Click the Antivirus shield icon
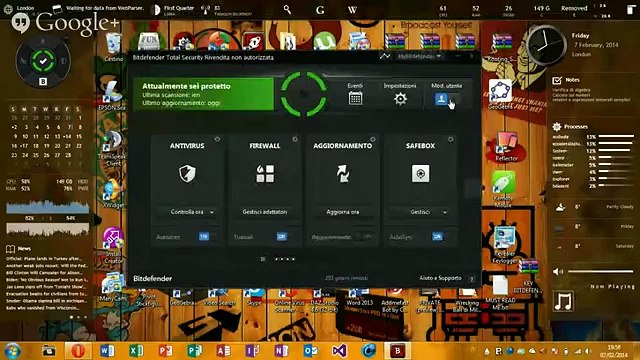The height and width of the screenshot is (360, 640). 187,173
